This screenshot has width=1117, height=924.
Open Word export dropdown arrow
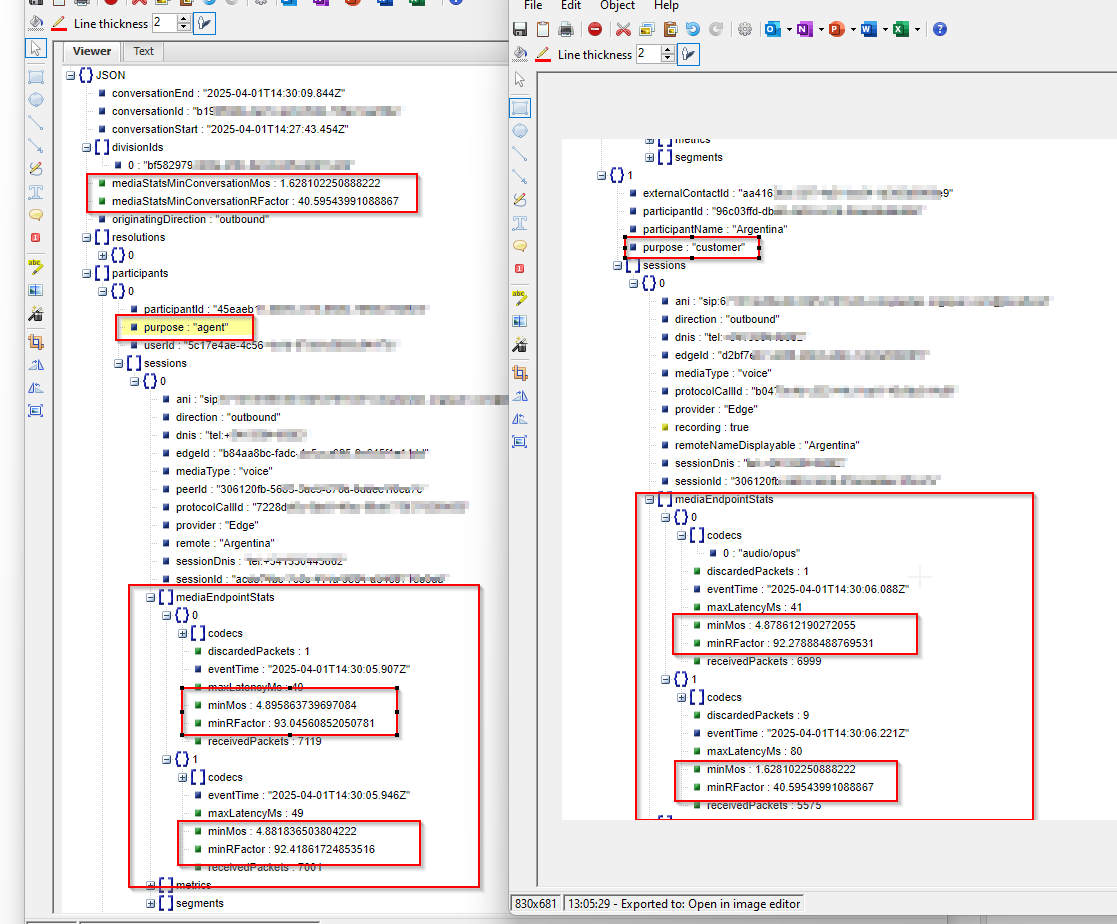(x=885, y=30)
